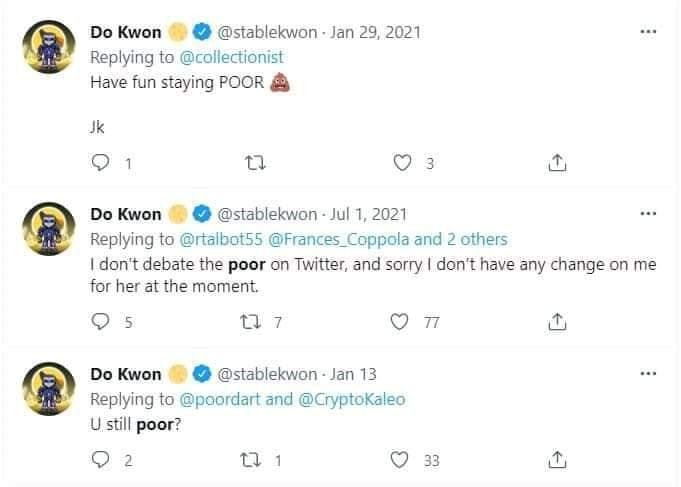
Task: Open more options on Jan 29, 2021 tweet
Action: (x=648, y=32)
